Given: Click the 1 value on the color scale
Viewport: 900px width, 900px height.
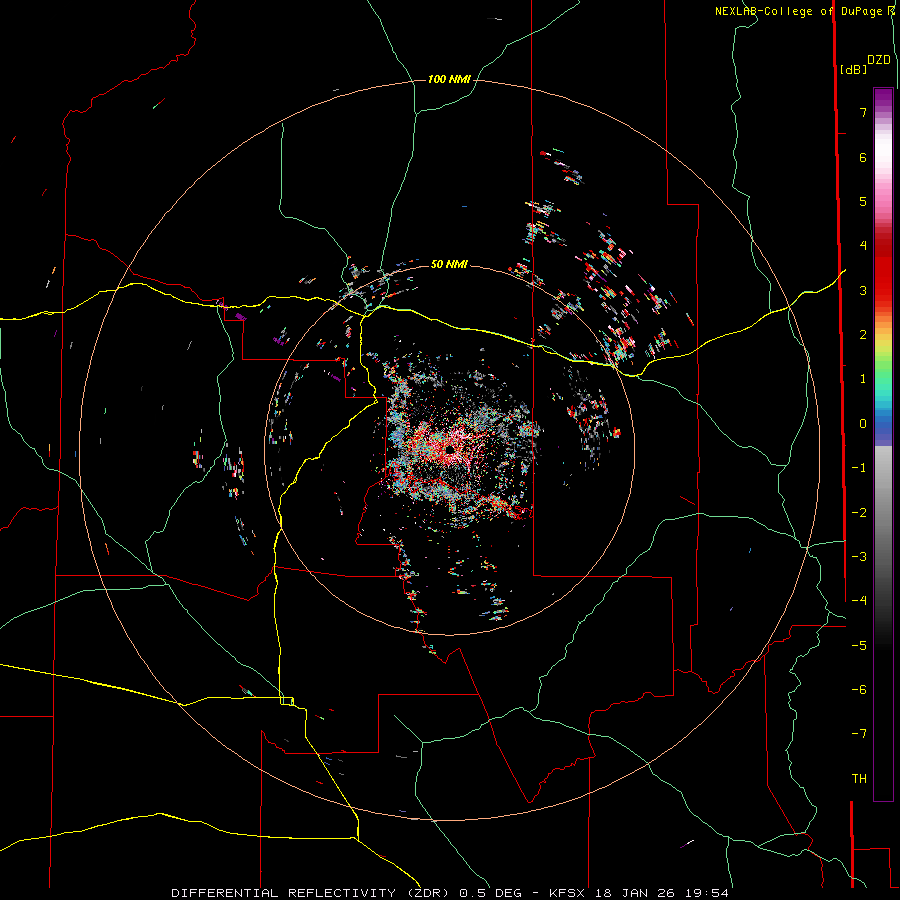Looking at the screenshot, I should pyautogui.click(x=863, y=379).
